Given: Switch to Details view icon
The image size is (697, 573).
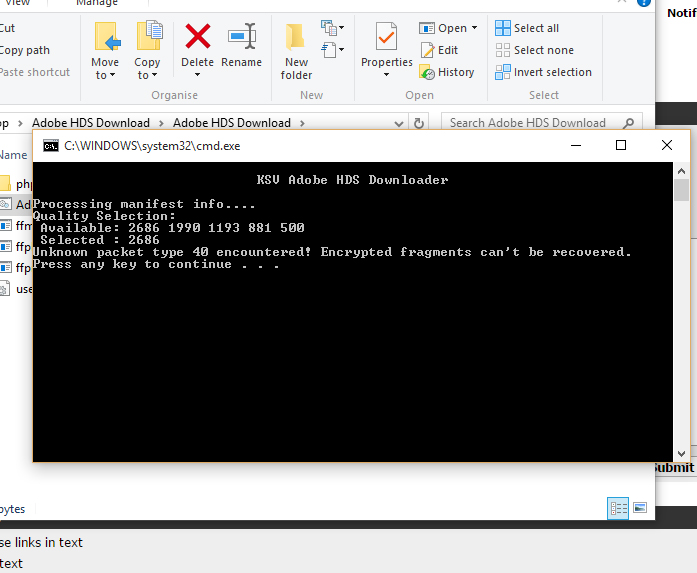Looking at the screenshot, I should coord(618,508).
